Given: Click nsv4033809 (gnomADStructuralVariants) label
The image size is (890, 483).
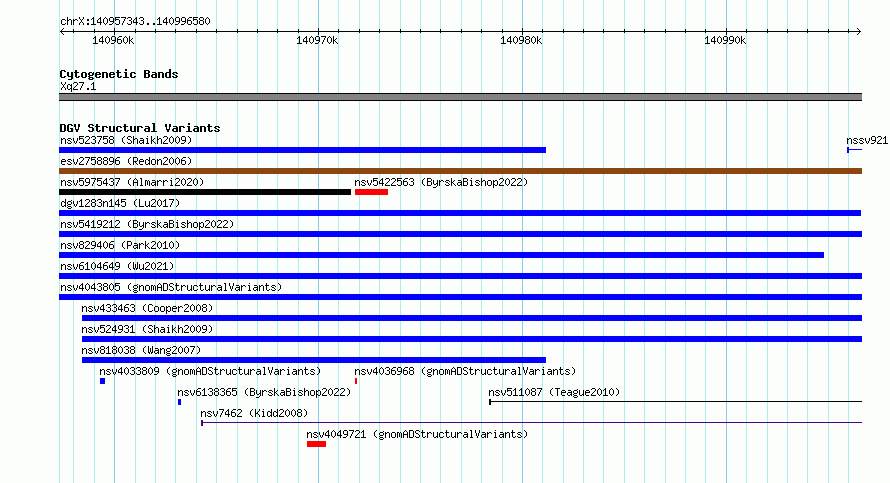Looking at the screenshot, I should point(210,371).
